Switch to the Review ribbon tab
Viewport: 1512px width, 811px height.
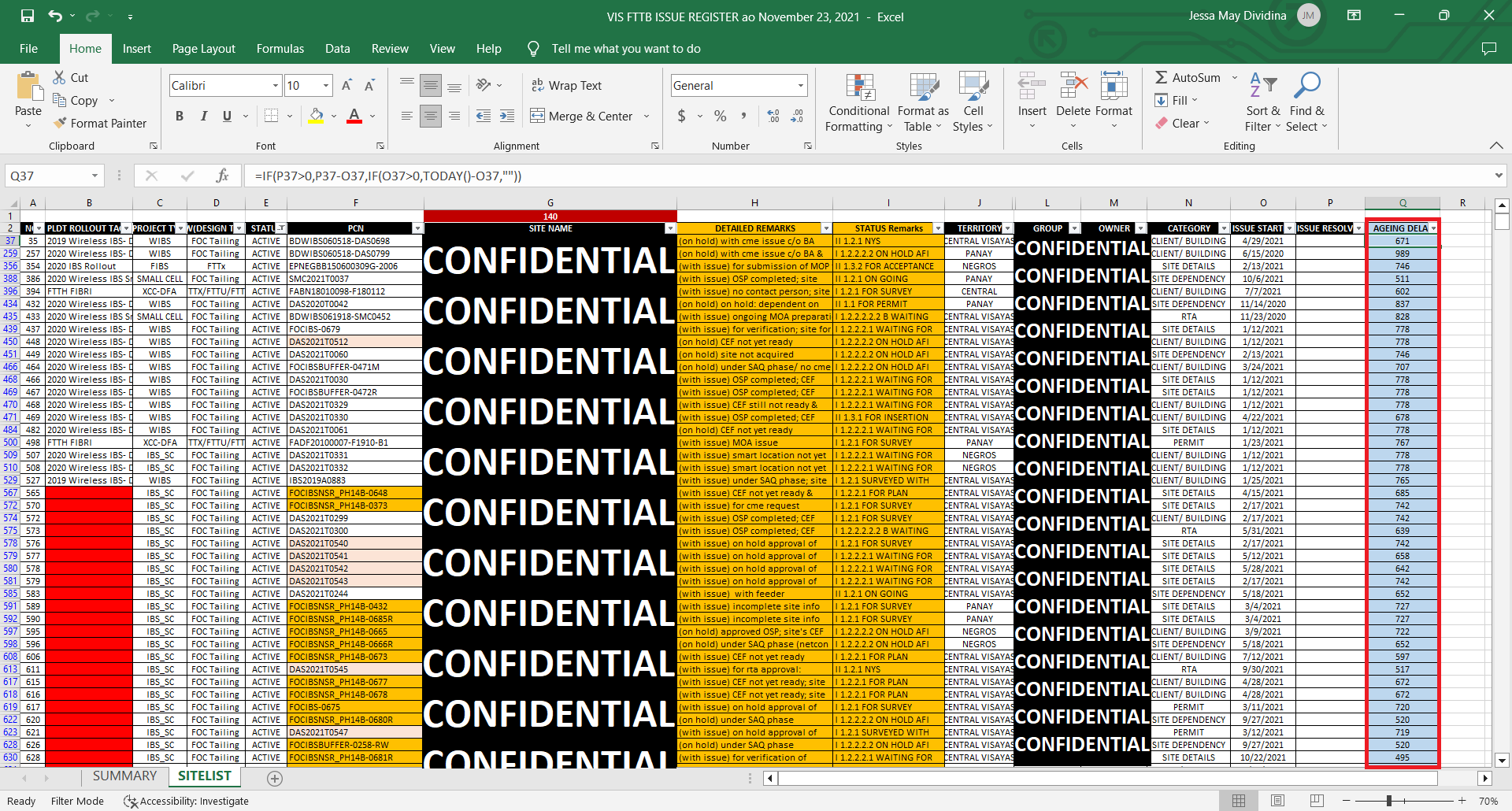[x=390, y=48]
